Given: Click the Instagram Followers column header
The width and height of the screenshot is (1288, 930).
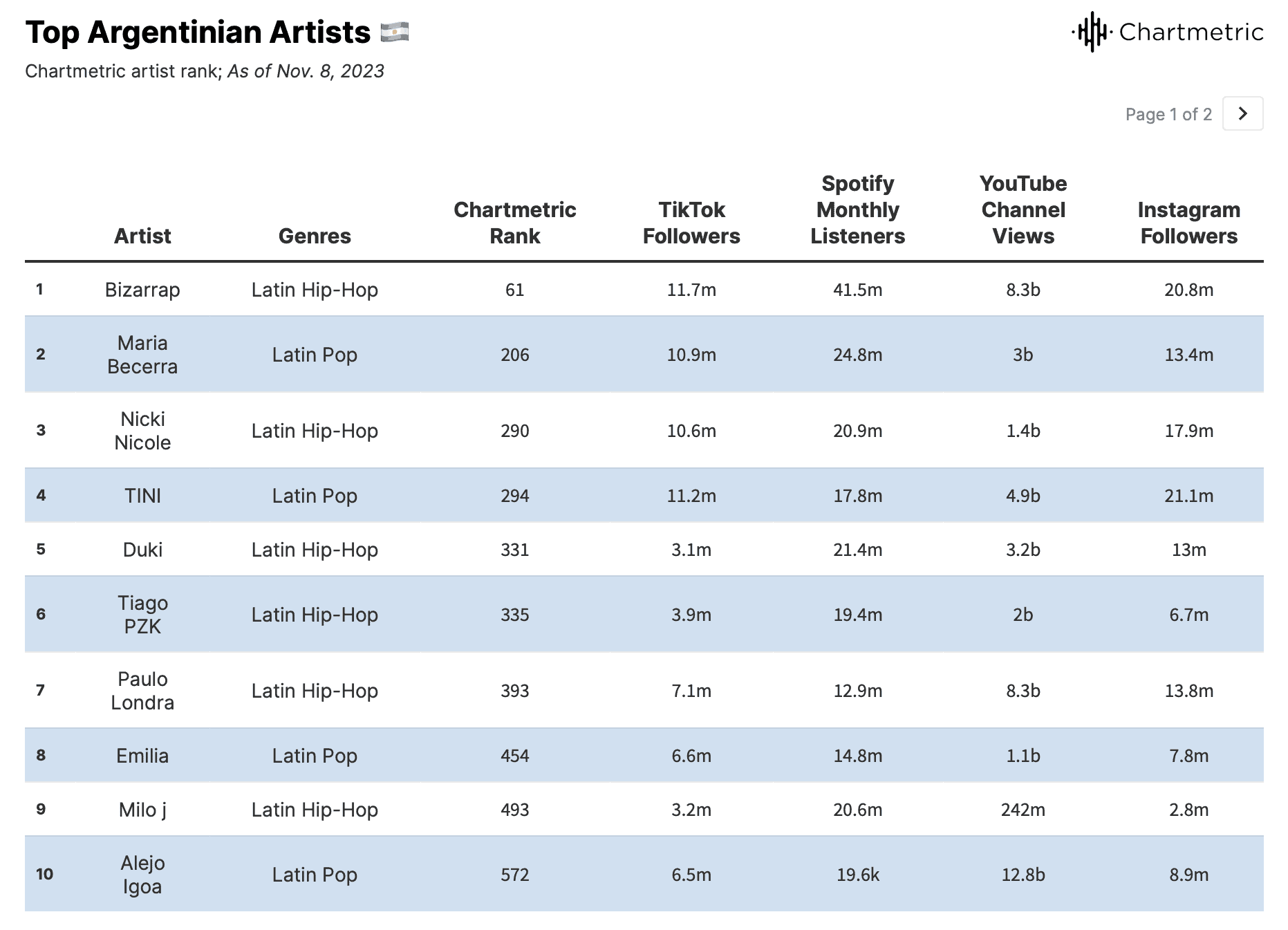Looking at the screenshot, I should point(1188,223).
